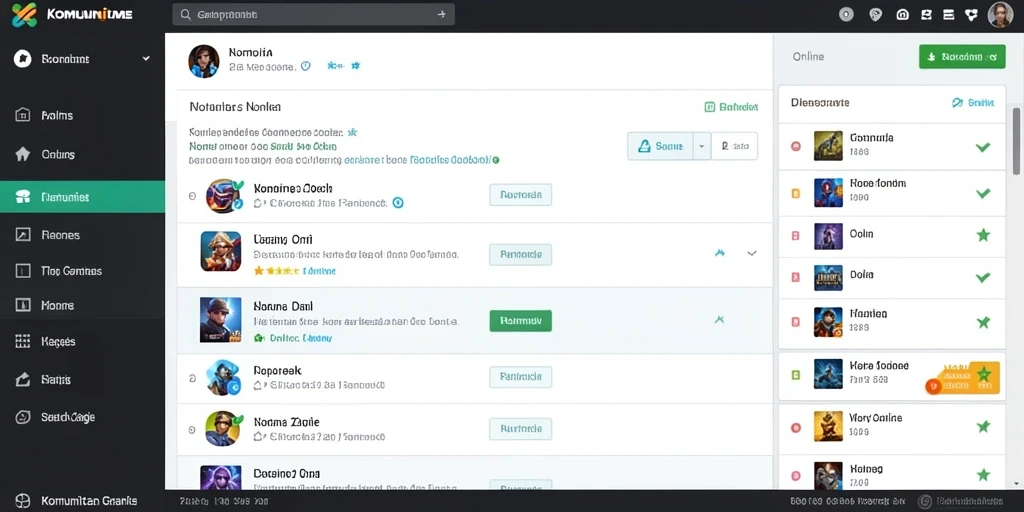Viewport: 1024px width, 512px height.
Task: Expand the Bsonobtnt chevron in the sidebar
Action: point(146,59)
